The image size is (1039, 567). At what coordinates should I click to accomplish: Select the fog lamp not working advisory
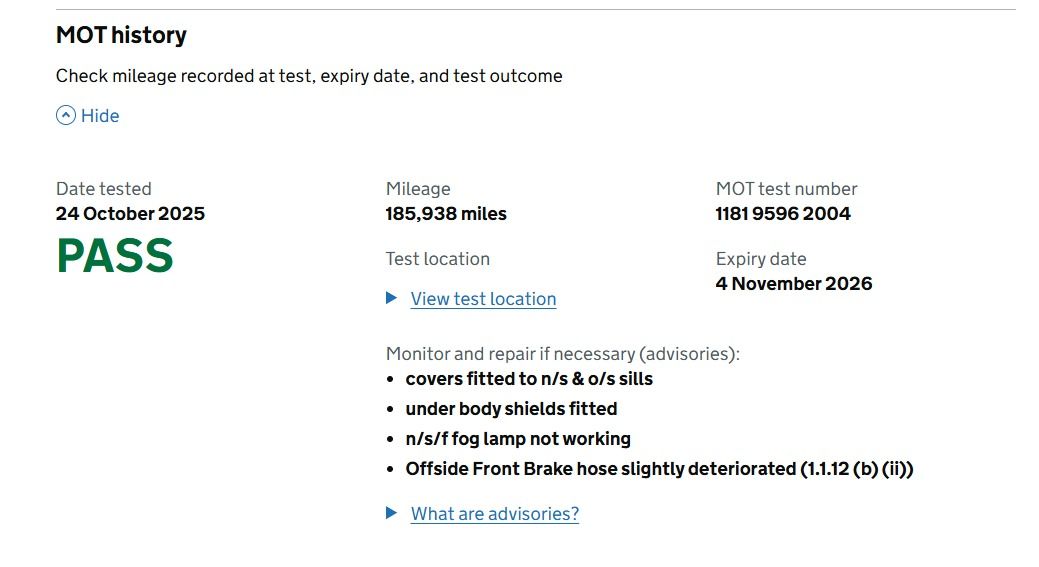pyautogui.click(x=518, y=439)
